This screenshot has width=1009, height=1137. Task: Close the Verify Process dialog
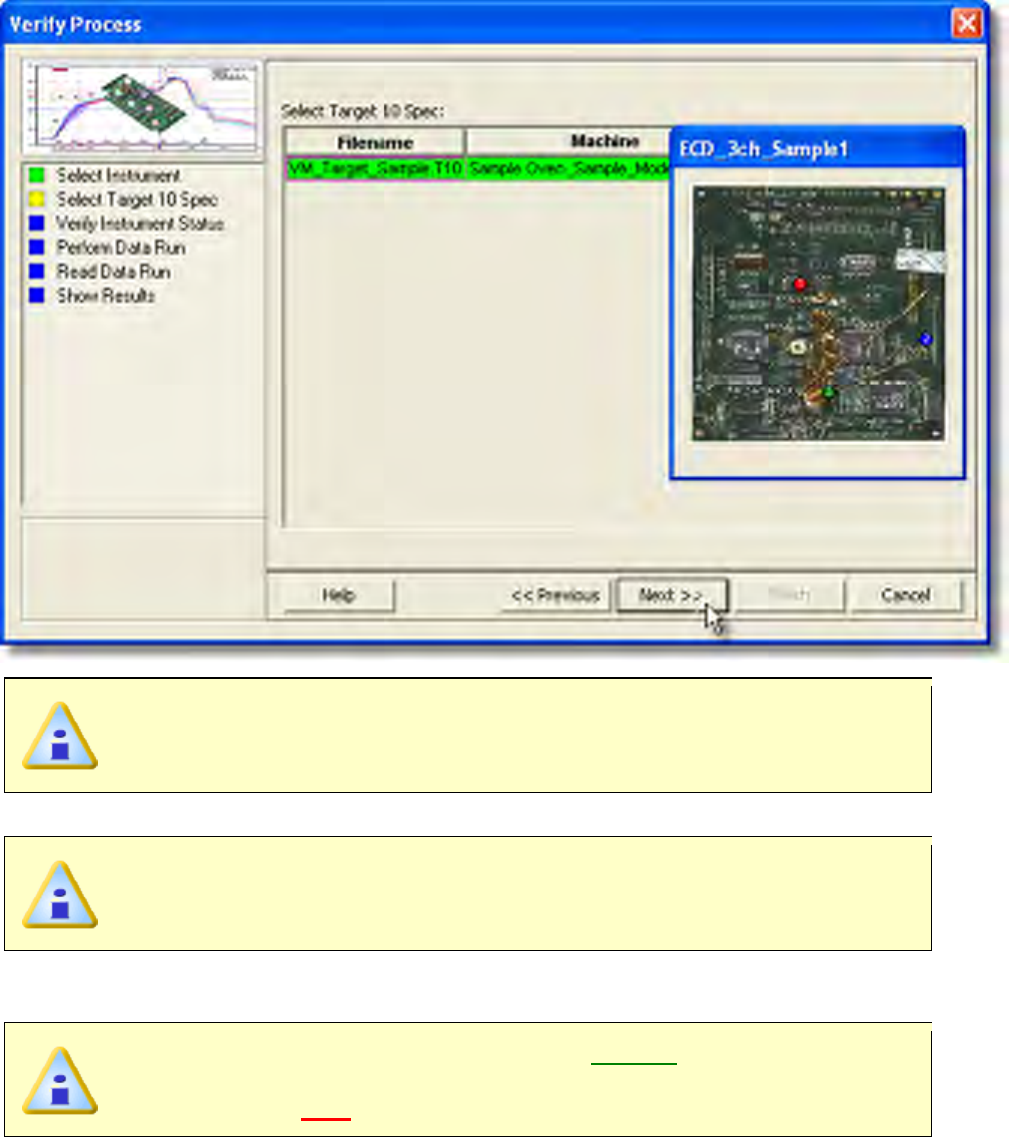(966, 23)
